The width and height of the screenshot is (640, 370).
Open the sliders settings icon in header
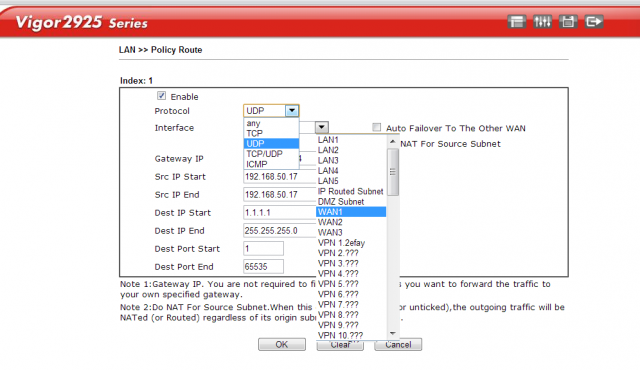click(542, 22)
